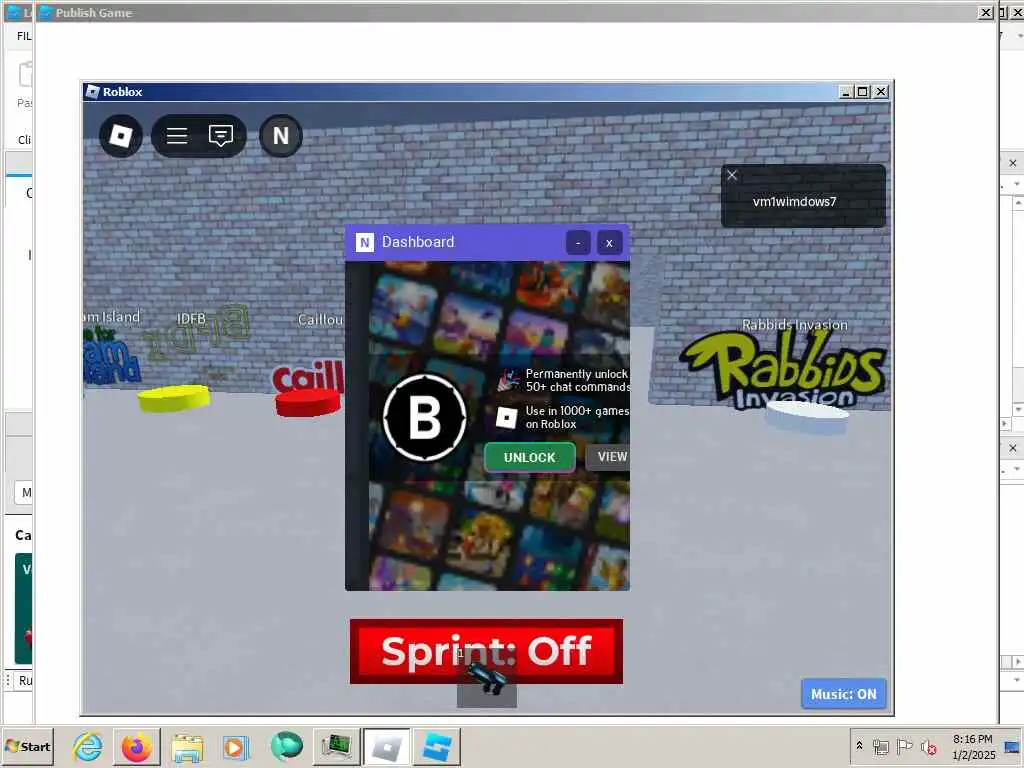Open the circuit board app in taskbar
Viewport: 1024px width, 768px height.
pos(336,747)
